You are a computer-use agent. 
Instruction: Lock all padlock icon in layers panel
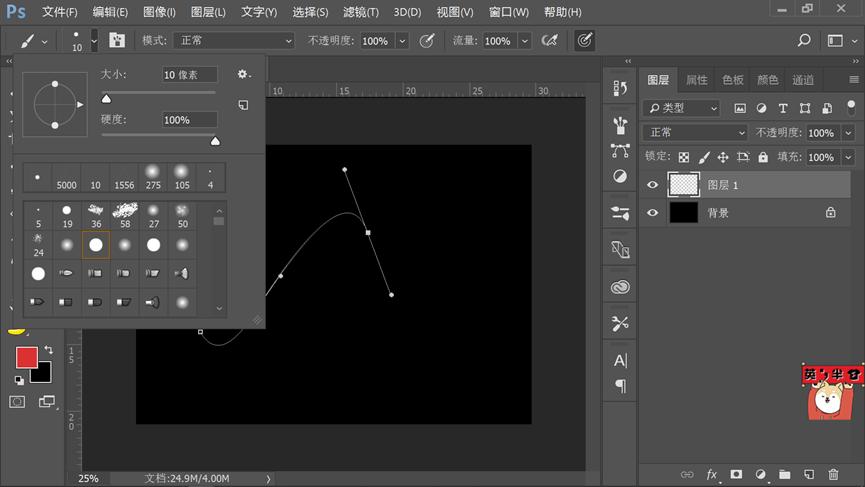[763, 157]
